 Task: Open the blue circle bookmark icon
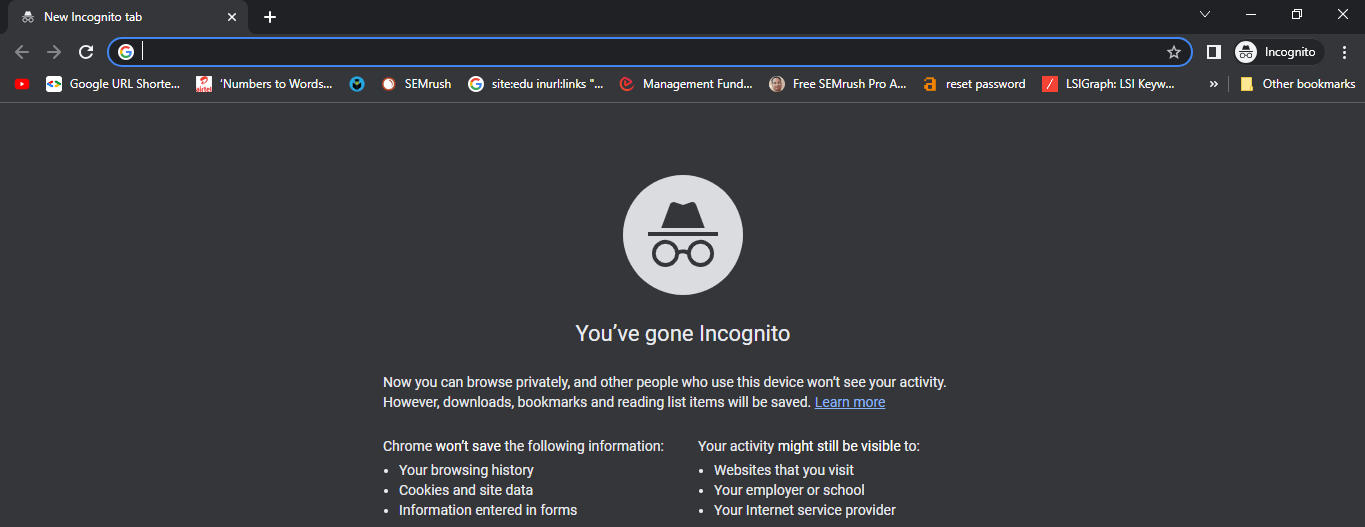pyautogui.click(x=357, y=84)
